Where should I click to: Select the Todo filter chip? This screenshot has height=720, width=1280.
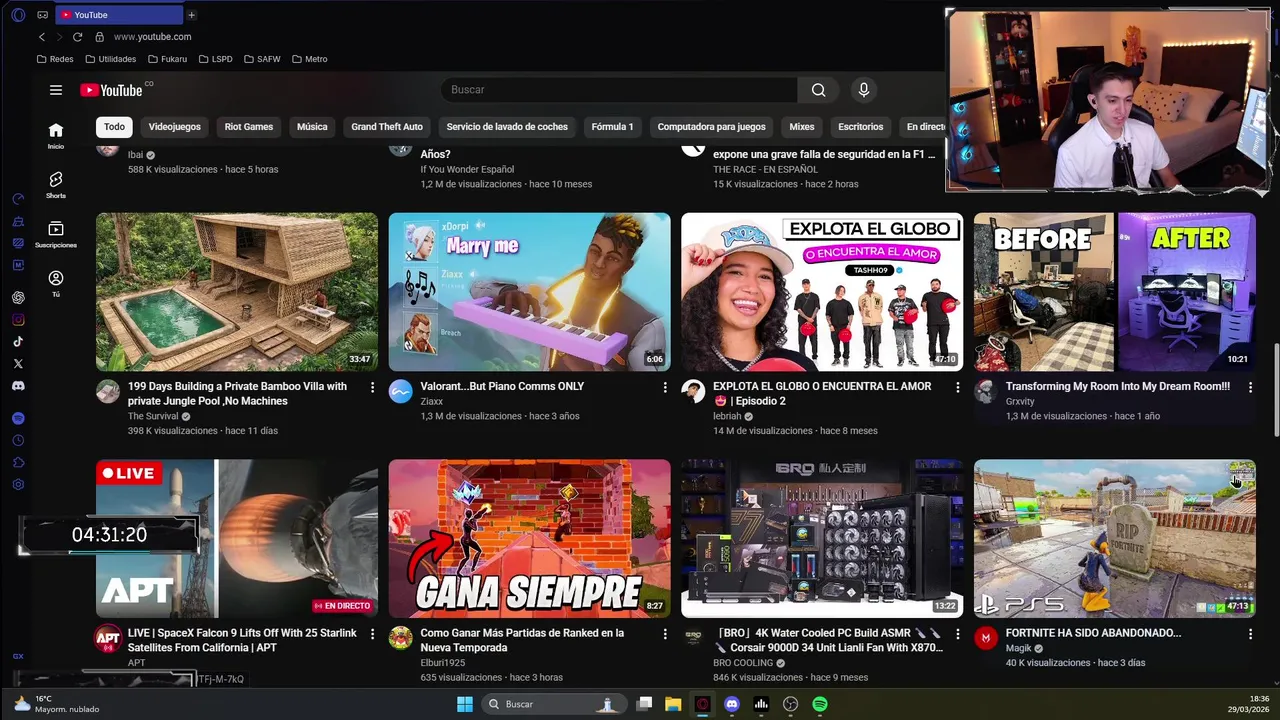click(x=114, y=127)
